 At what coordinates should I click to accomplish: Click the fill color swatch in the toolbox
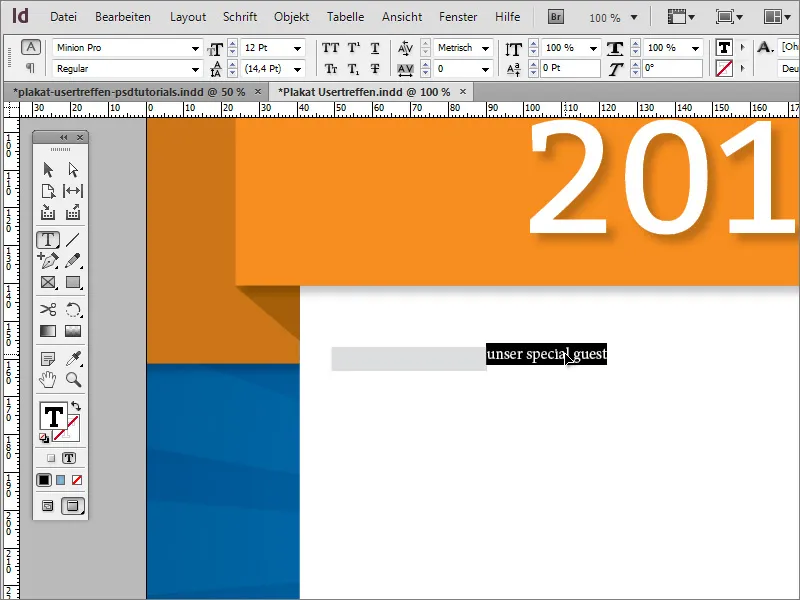point(54,414)
